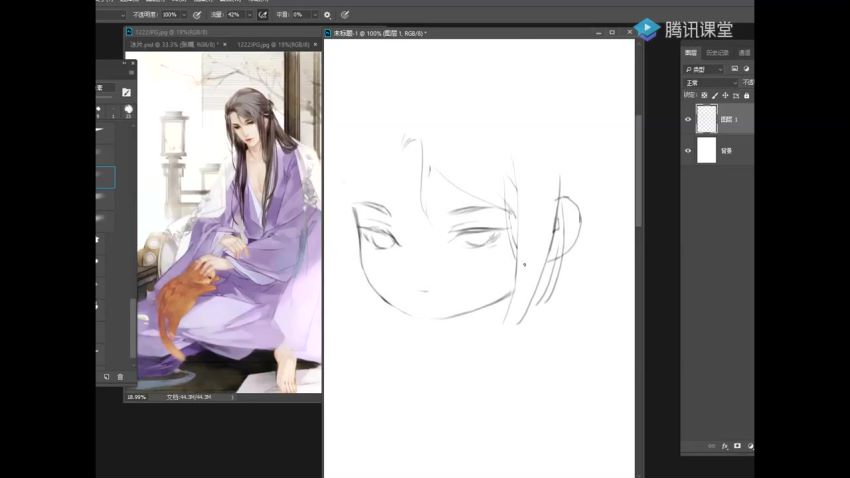Viewport: 850px width, 478px height.
Task: Click the status bar arrow beside document size
Action: (x=233, y=397)
